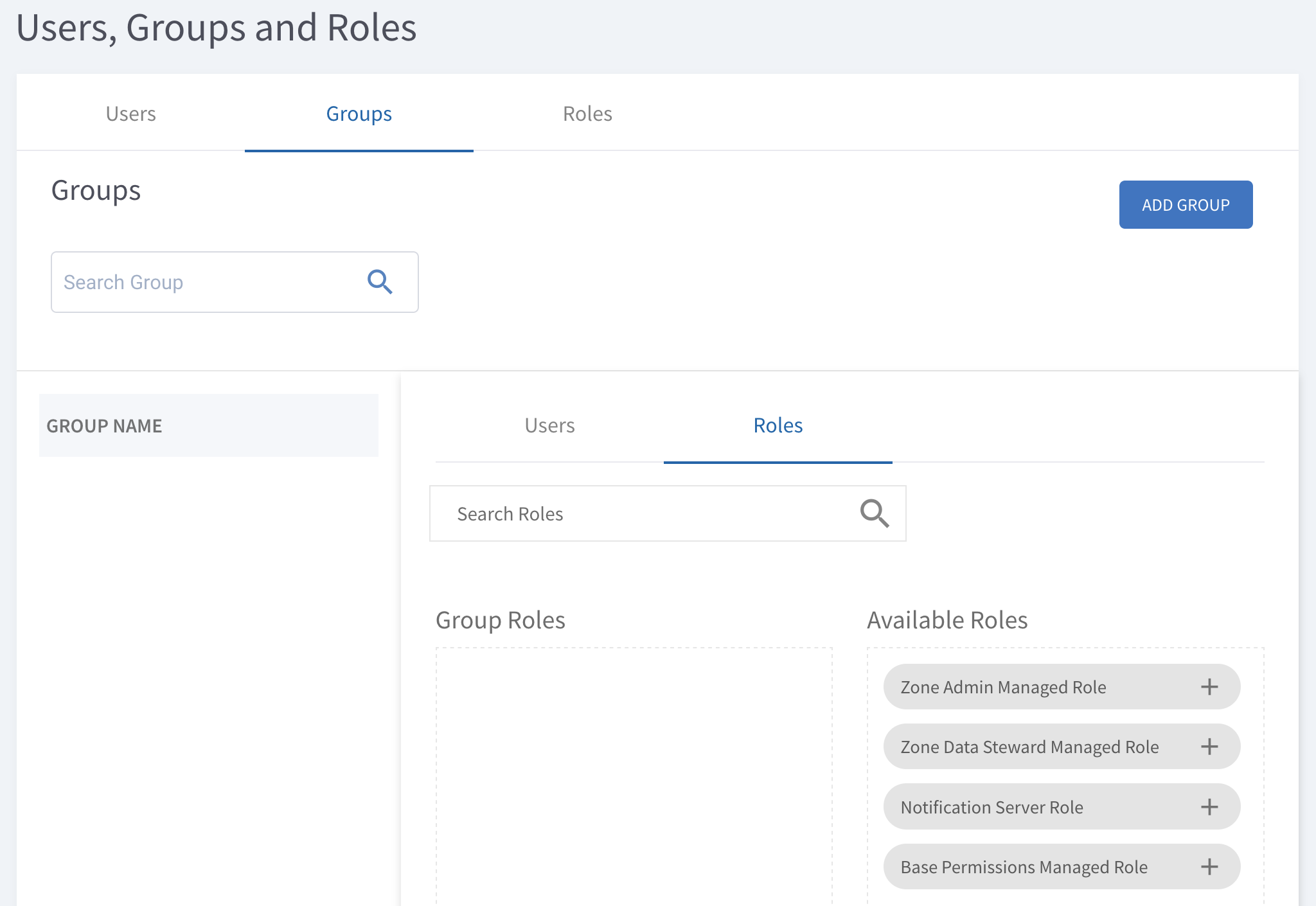Click the ADD GROUP button

coord(1186,205)
